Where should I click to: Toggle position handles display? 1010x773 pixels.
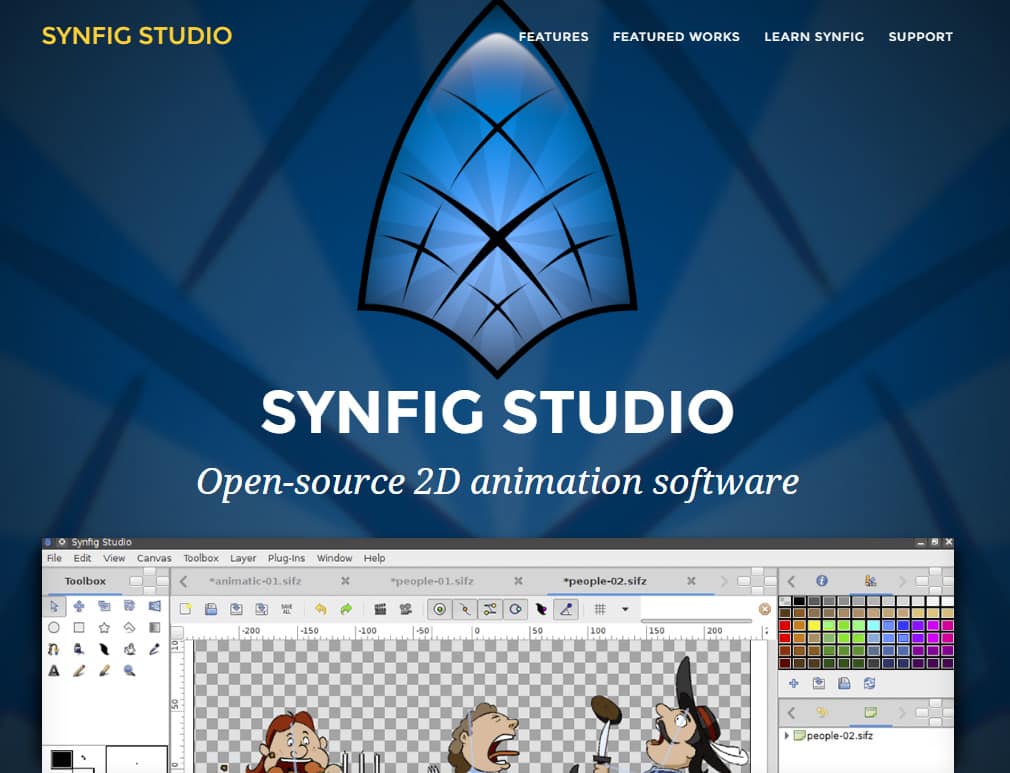[x=440, y=609]
